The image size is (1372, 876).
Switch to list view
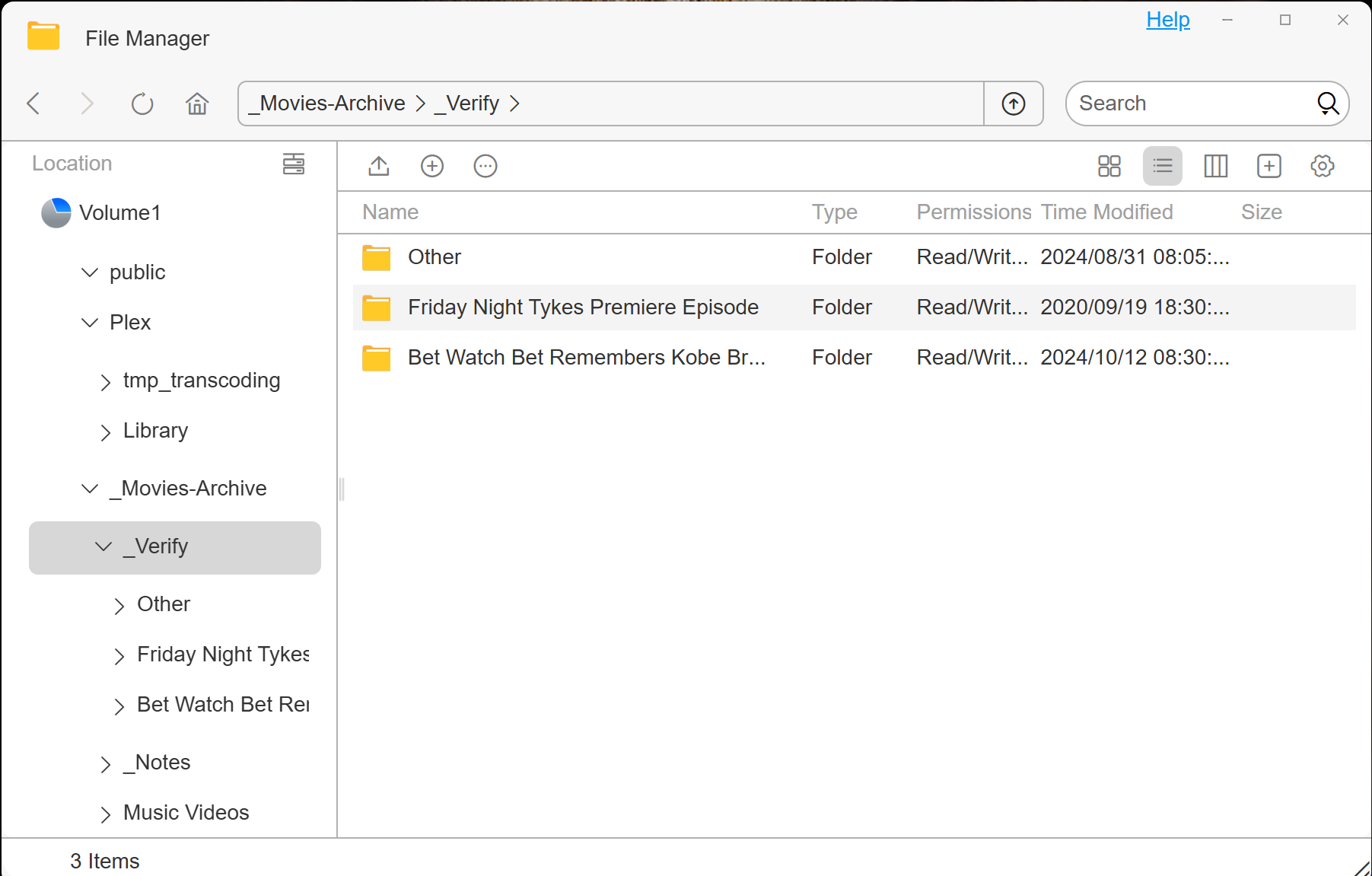[x=1163, y=166]
